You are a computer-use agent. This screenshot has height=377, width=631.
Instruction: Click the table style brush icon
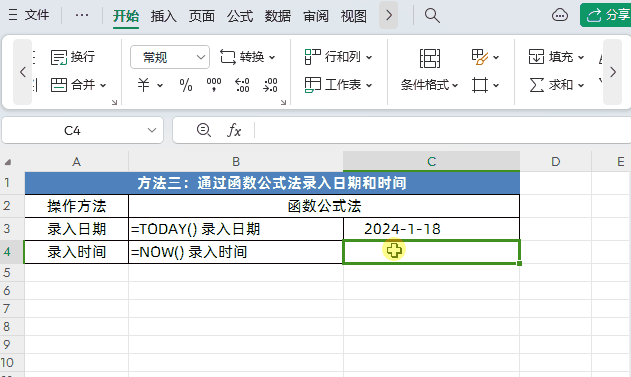click(480, 57)
